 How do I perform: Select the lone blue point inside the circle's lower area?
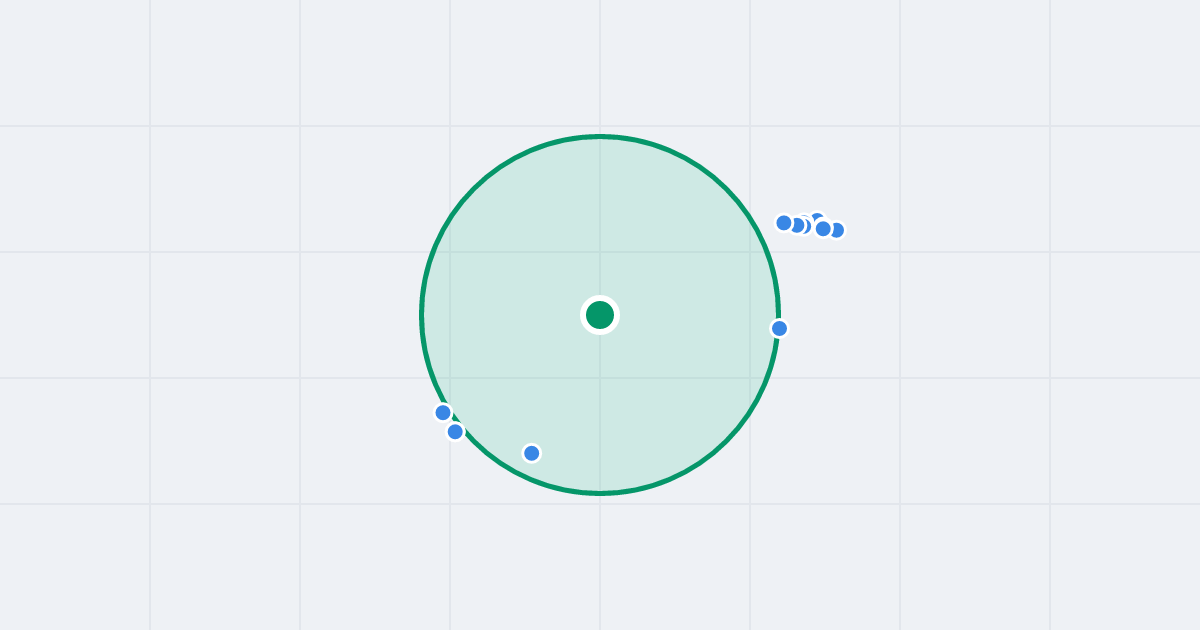[x=532, y=453]
